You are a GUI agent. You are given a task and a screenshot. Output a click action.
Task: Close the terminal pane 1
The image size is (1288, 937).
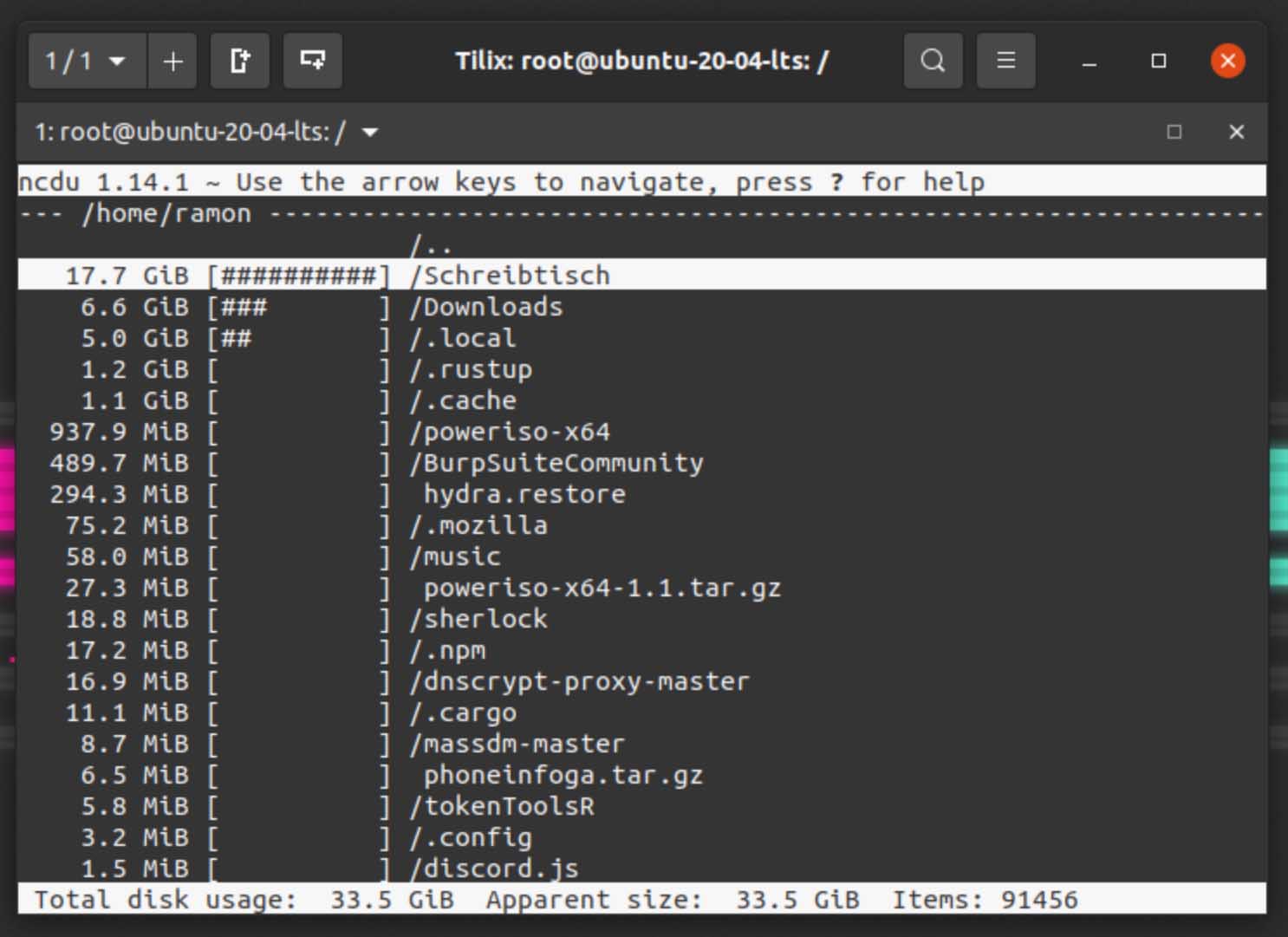[1237, 132]
